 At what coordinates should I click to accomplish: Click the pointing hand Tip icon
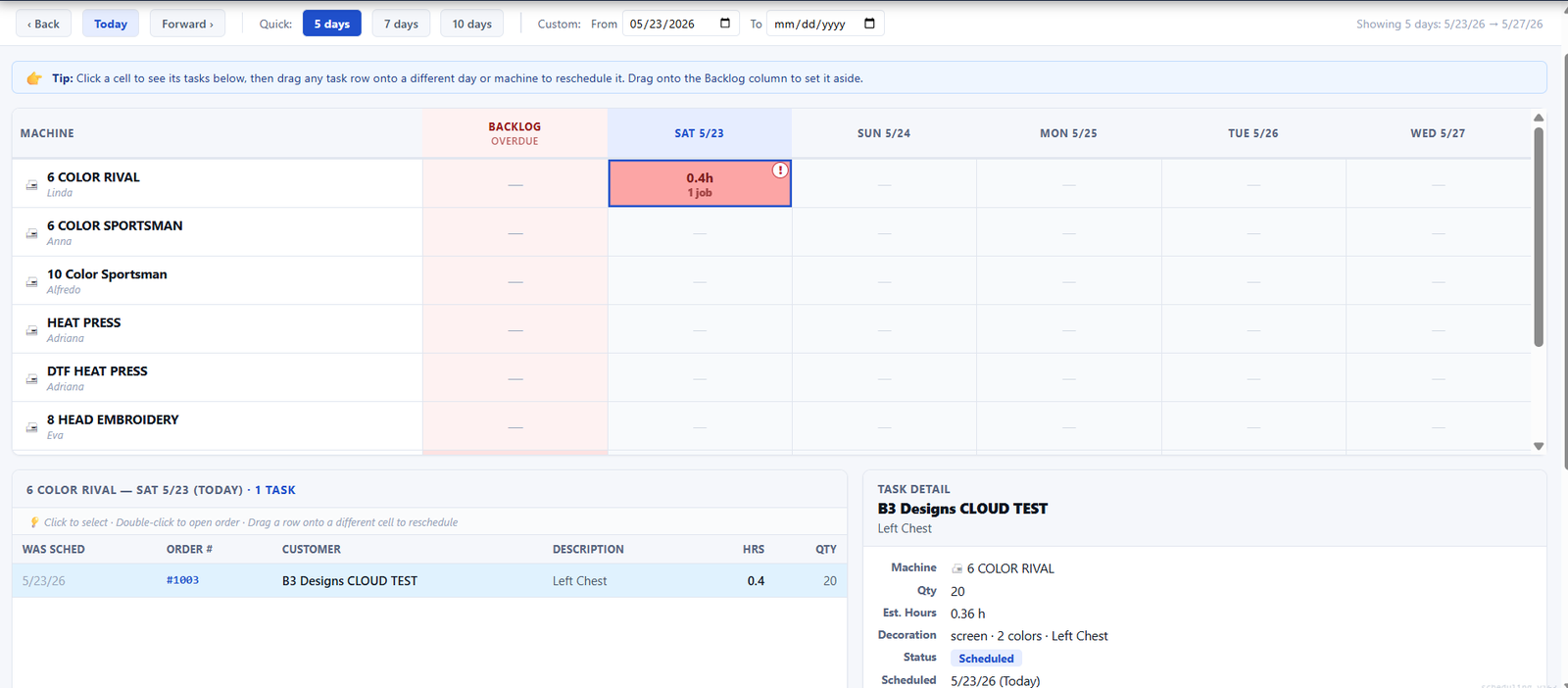point(34,78)
